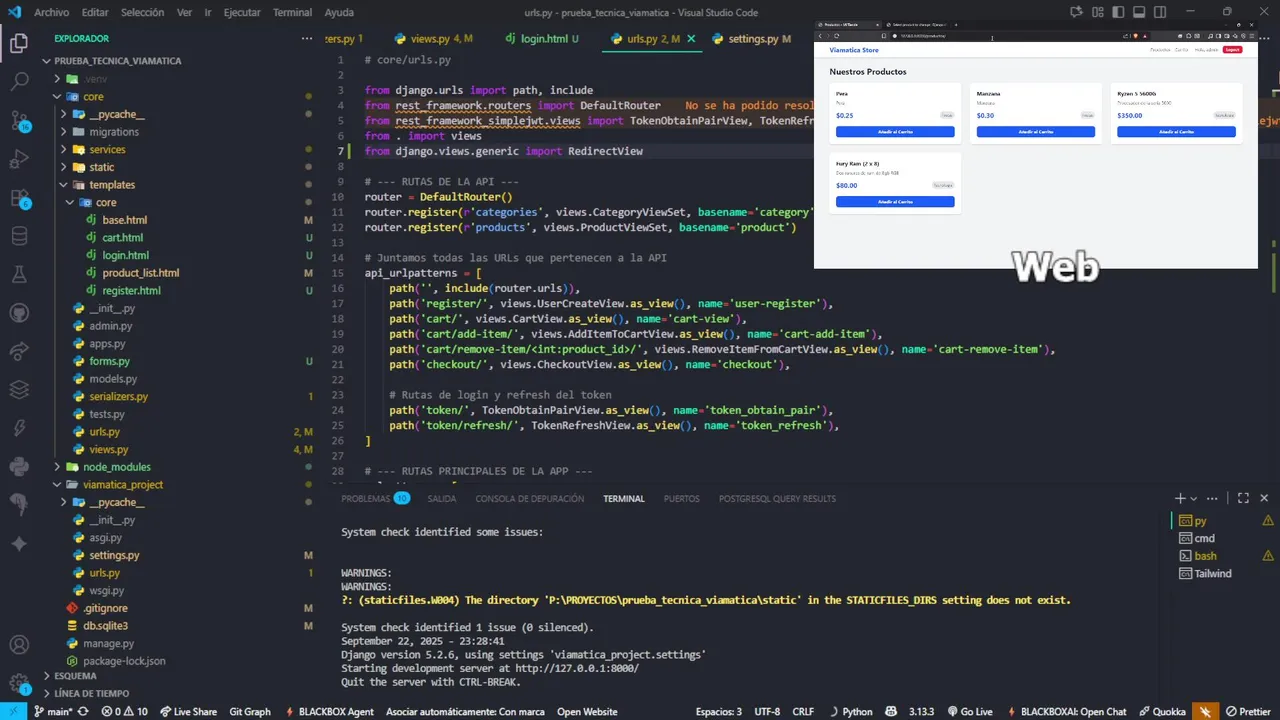Switch to the CONSOLA DE DEPURACIÓN tab
Viewport: 1280px width, 720px height.
click(529, 498)
